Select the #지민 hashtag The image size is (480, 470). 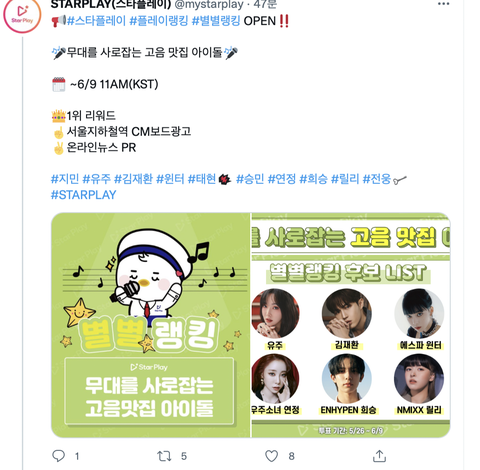(65, 179)
